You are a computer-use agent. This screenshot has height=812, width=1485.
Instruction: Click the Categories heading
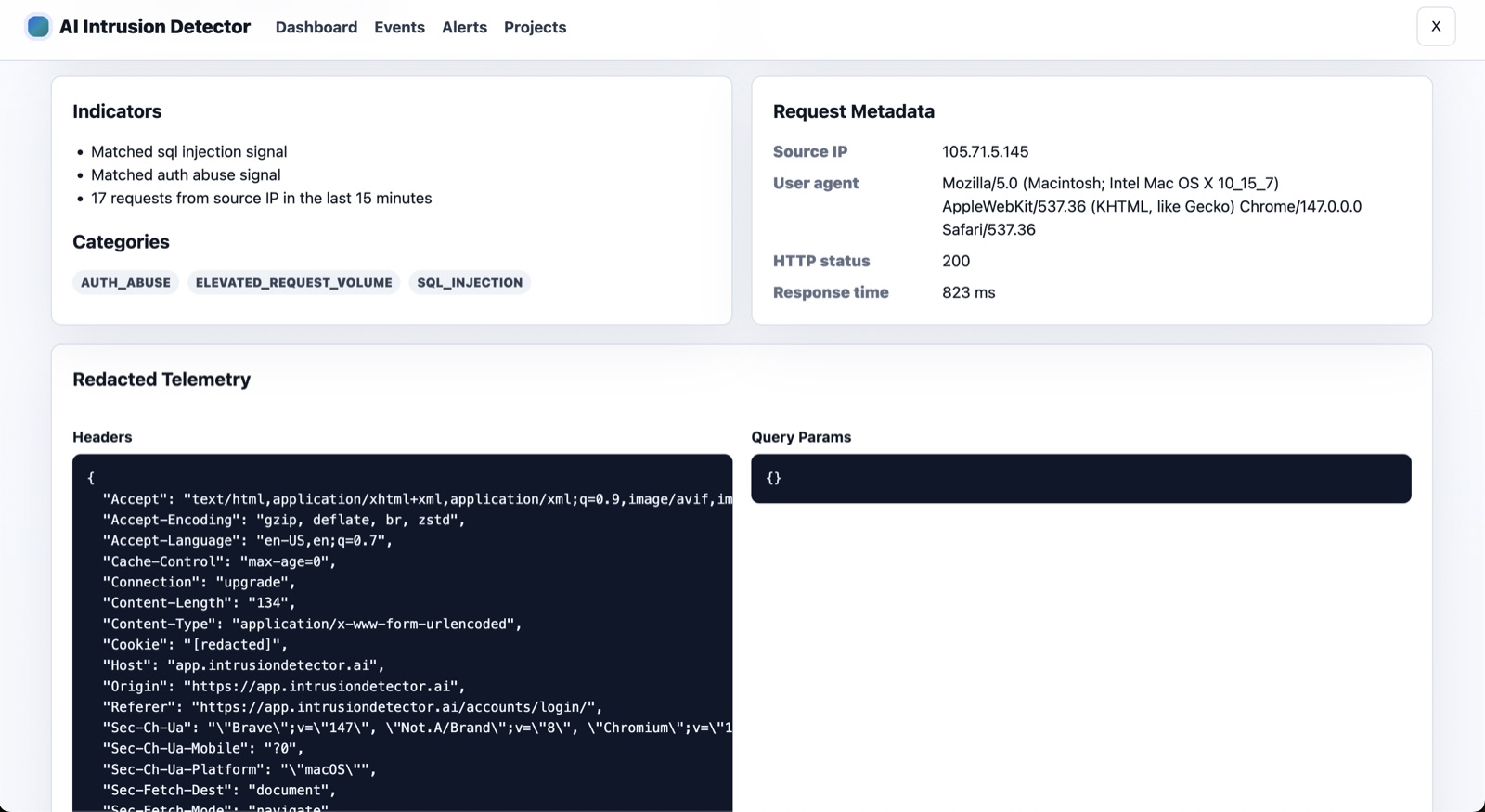click(x=121, y=242)
